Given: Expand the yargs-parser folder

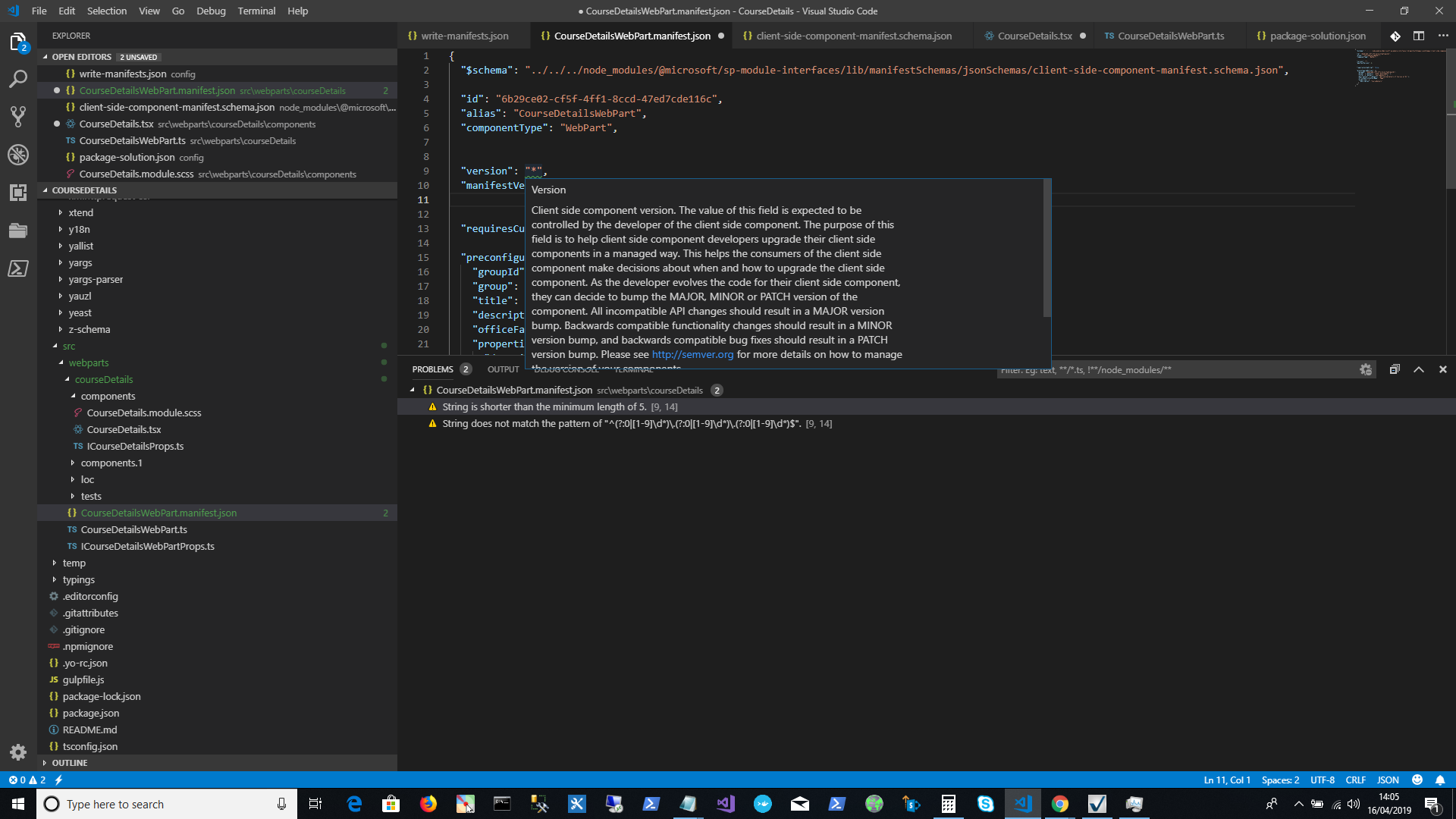Looking at the screenshot, I should pyautogui.click(x=96, y=279).
